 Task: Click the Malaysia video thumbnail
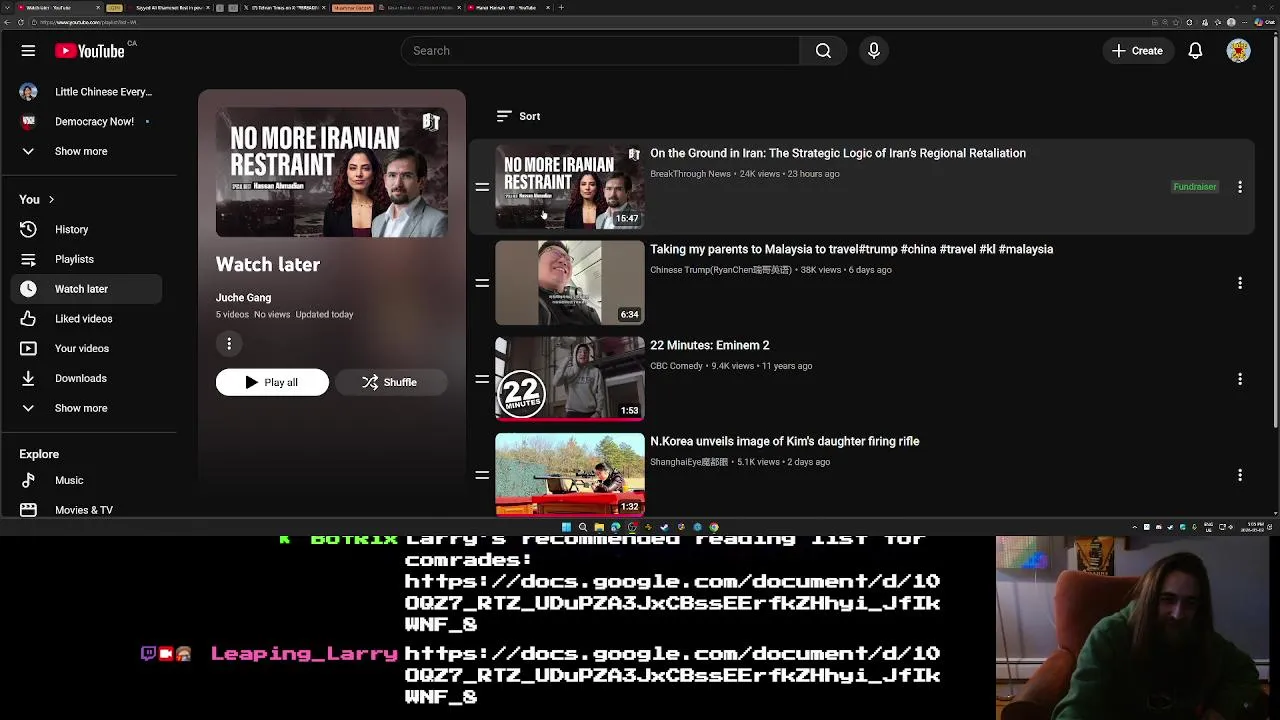[570, 283]
